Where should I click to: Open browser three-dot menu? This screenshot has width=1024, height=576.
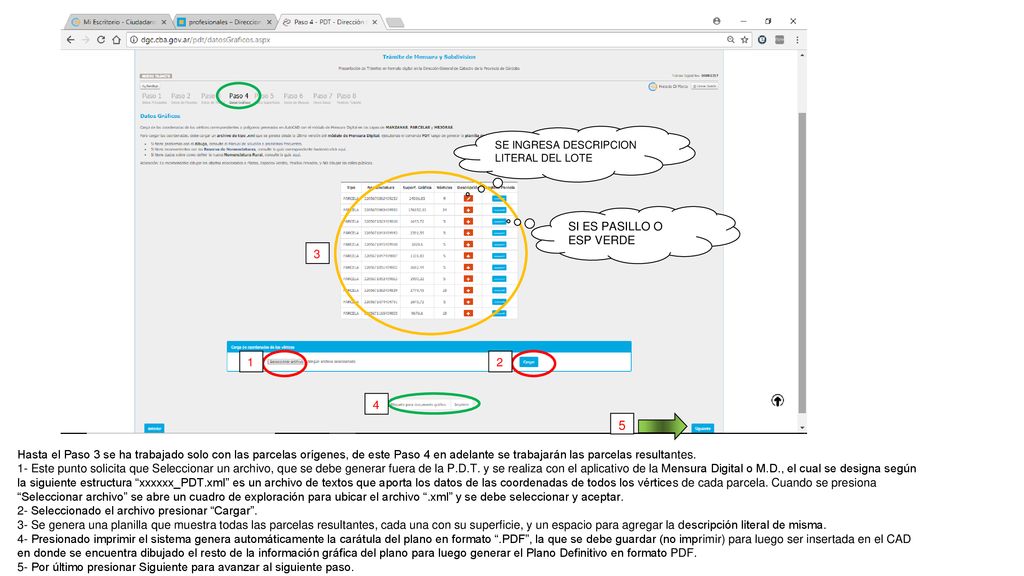point(797,40)
